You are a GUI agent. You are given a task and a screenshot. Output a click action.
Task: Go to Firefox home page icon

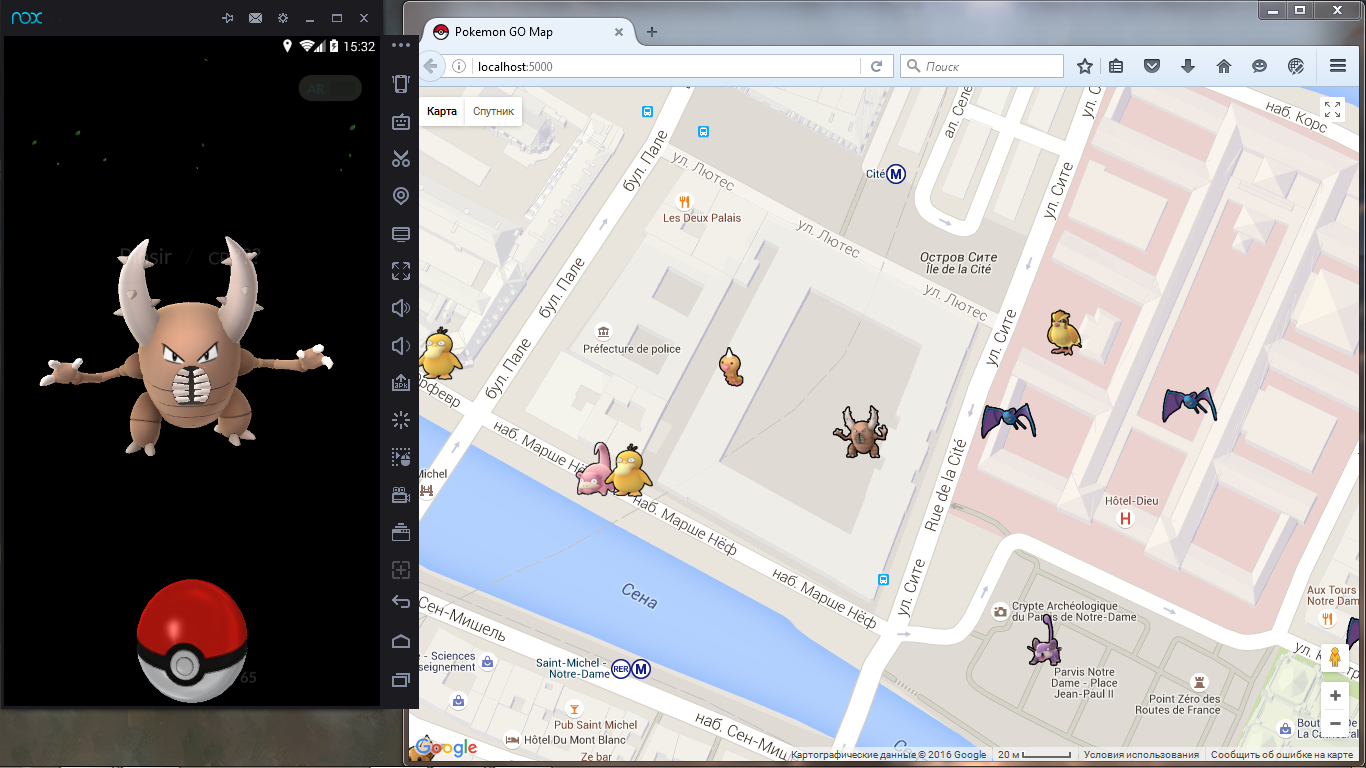point(1224,66)
